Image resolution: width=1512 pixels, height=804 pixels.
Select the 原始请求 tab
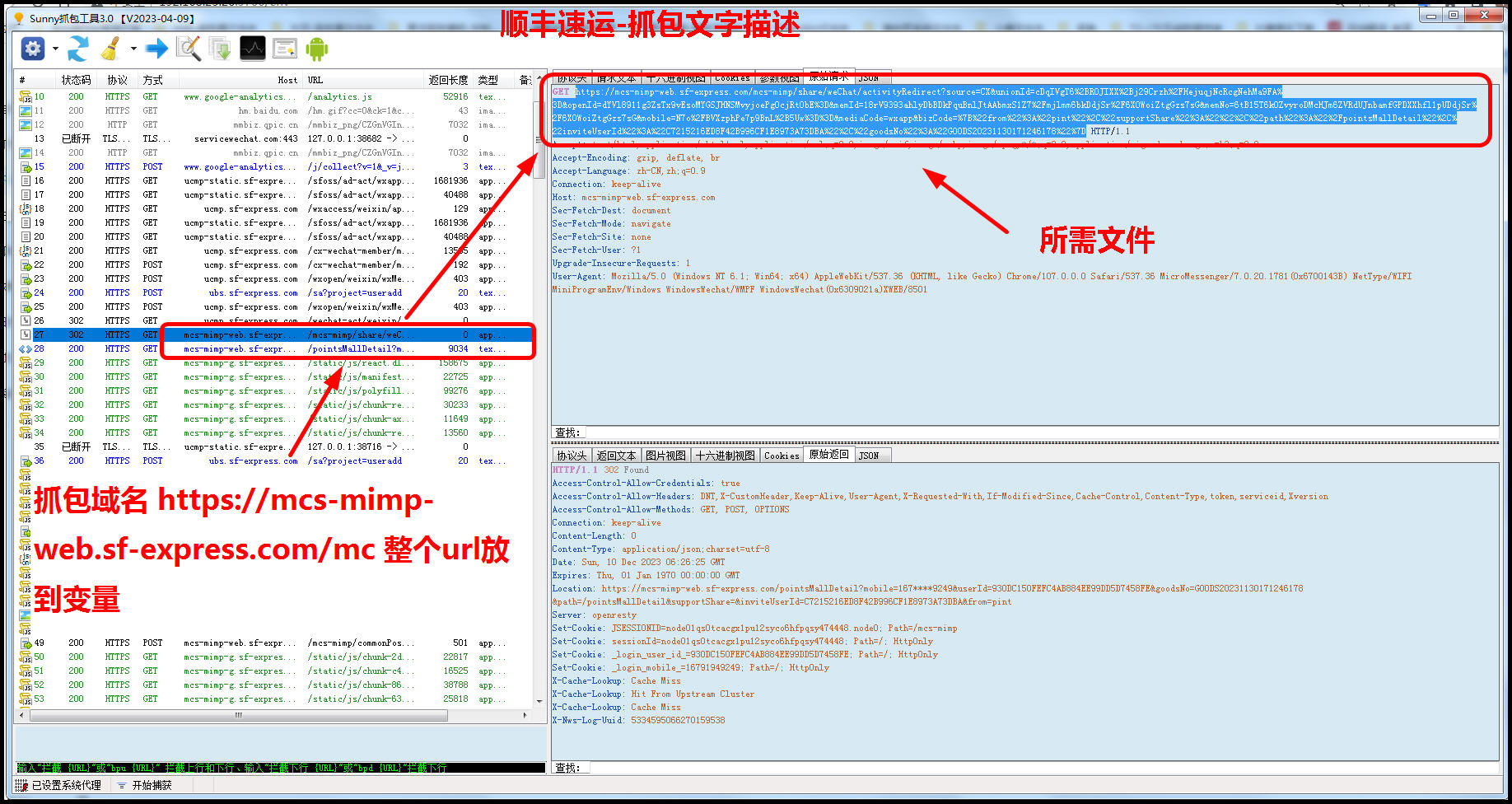(x=828, y=76)
